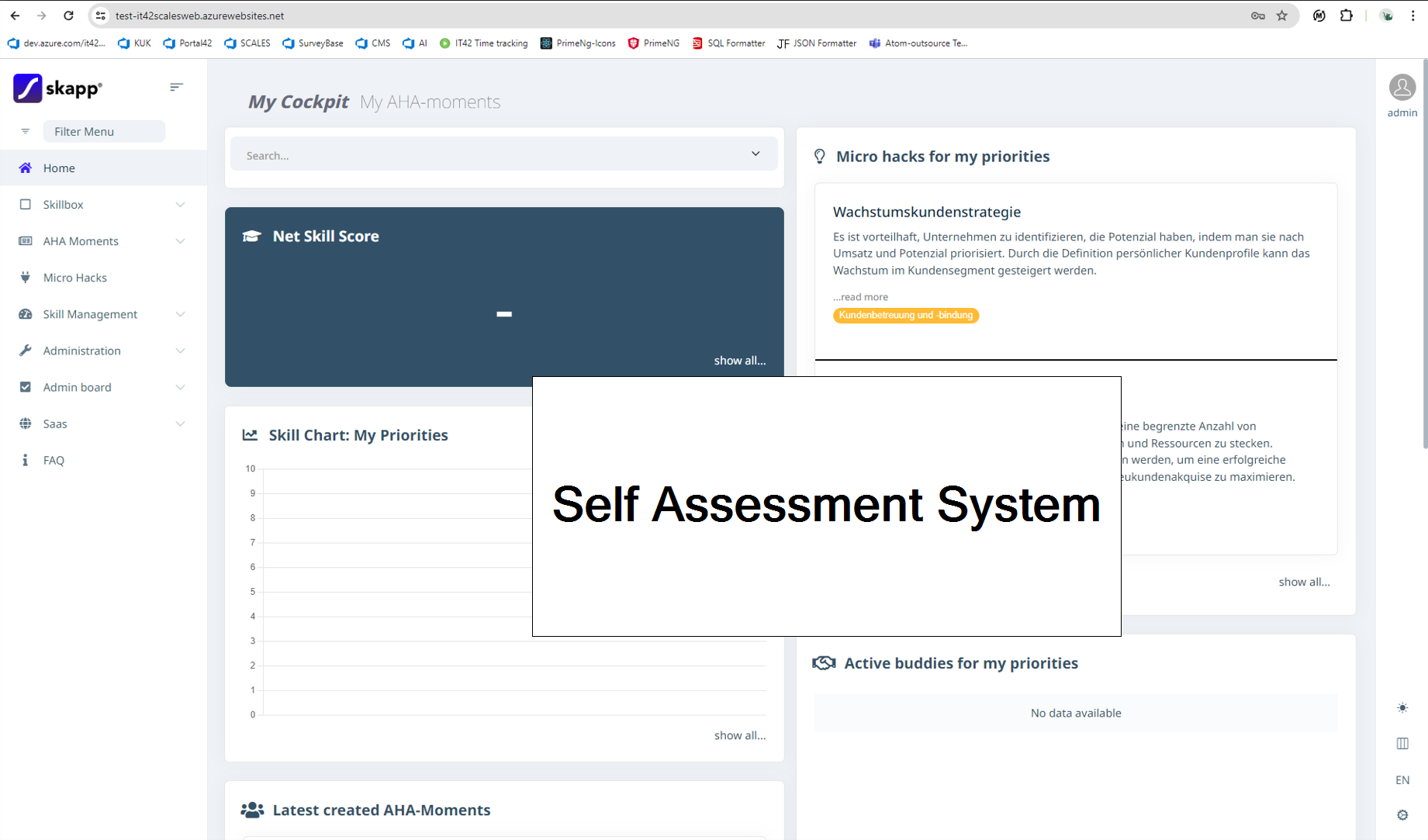Expand the Administration menu section
This screenshot has height=840, width=1428.
click(180, 351)
